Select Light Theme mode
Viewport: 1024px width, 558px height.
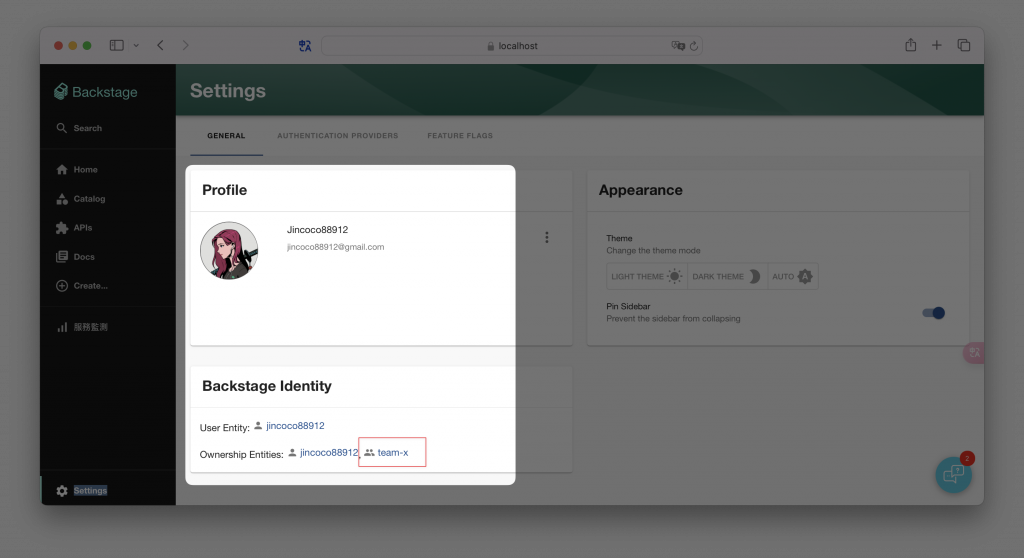click(647, 276)
